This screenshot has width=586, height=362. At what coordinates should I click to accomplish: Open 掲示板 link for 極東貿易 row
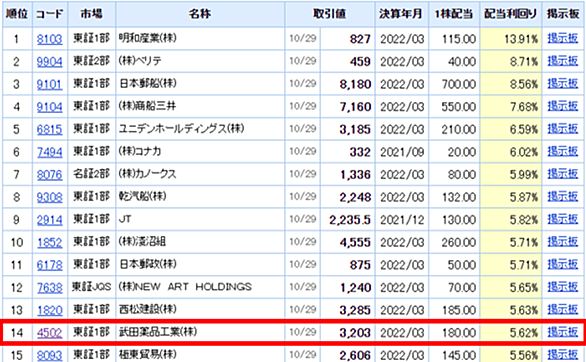(563, 355)
